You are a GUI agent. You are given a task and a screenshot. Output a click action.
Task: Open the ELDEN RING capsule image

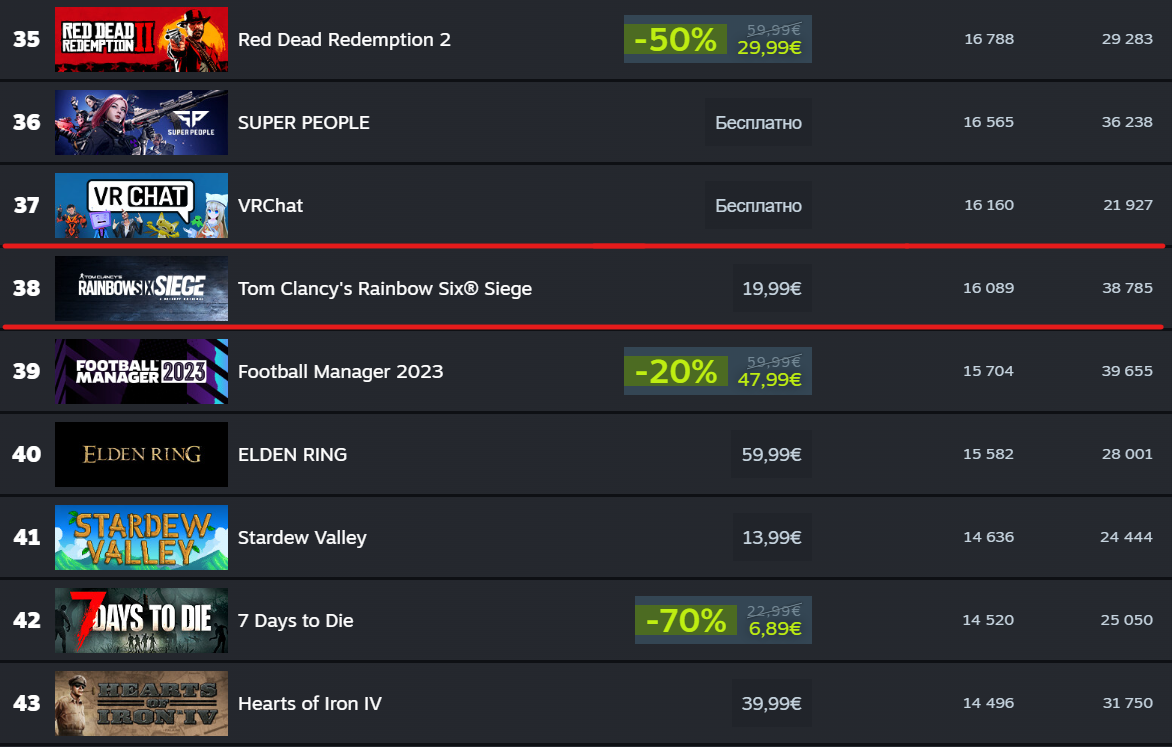click(141, 455)
